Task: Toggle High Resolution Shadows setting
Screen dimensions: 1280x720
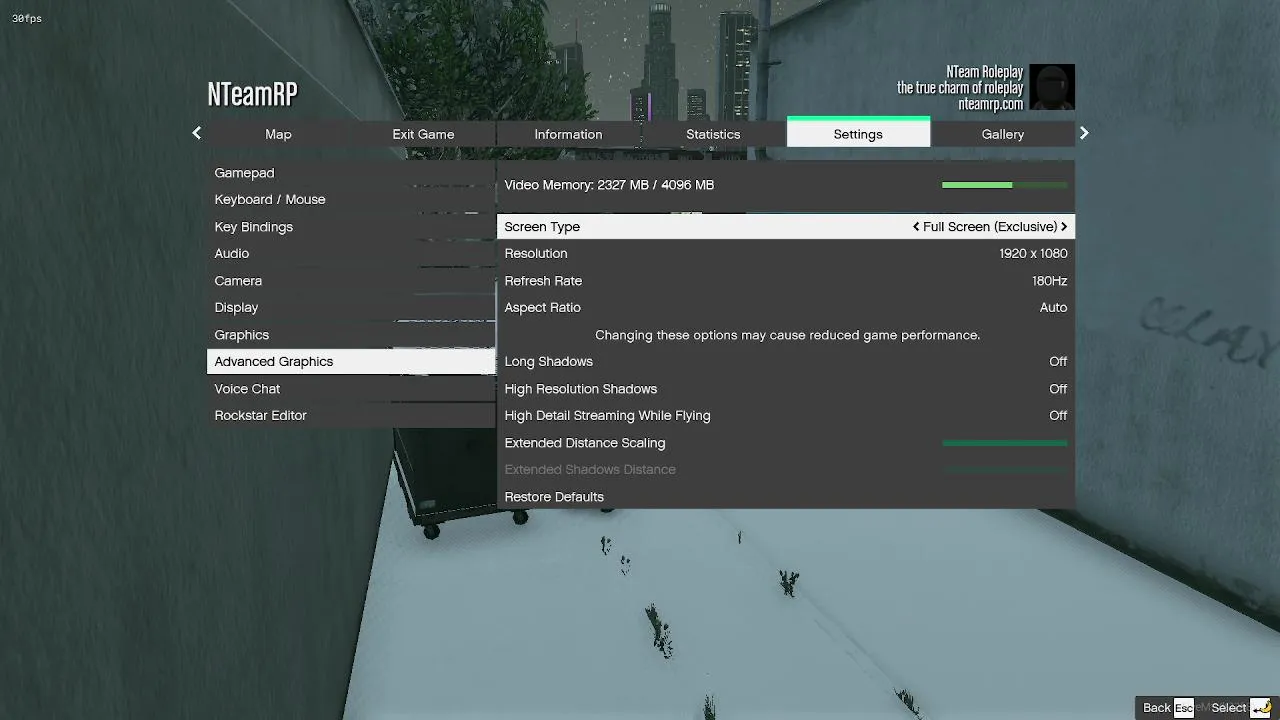Action: click(x=786, y=389)
